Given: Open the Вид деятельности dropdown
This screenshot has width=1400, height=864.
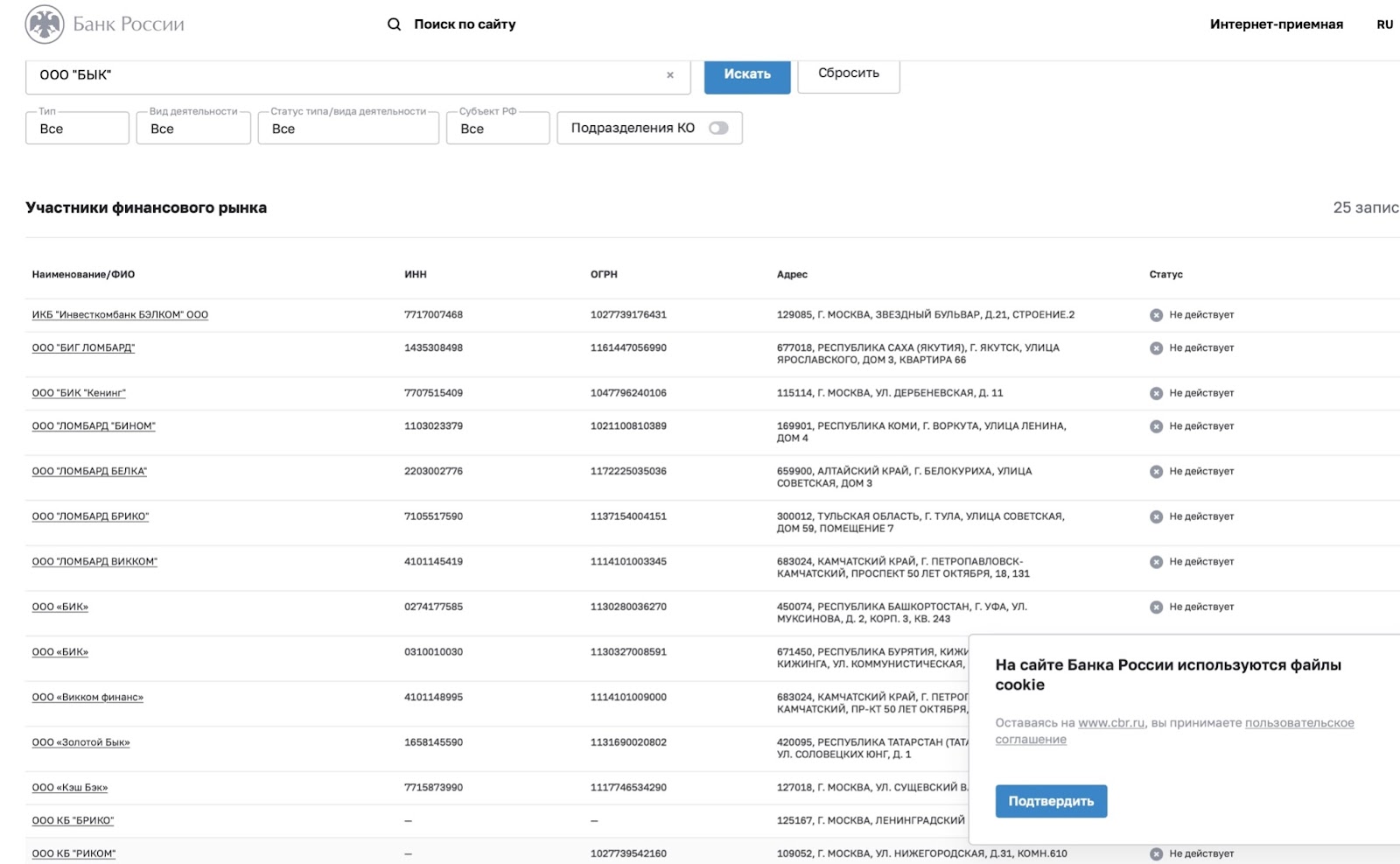Looking at the screenshot, I should (193, 128).
